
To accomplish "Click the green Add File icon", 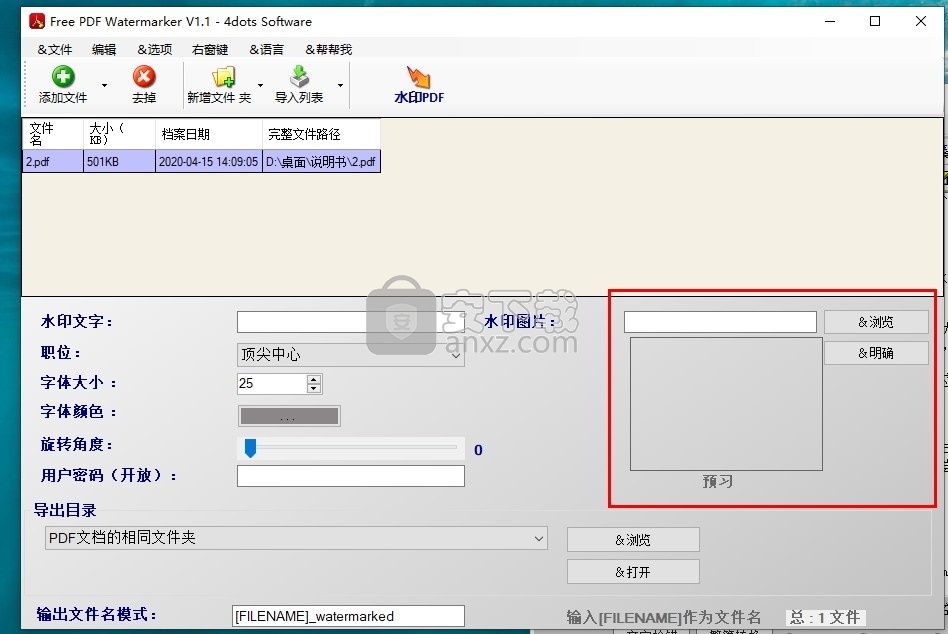I will pos(63,78).
